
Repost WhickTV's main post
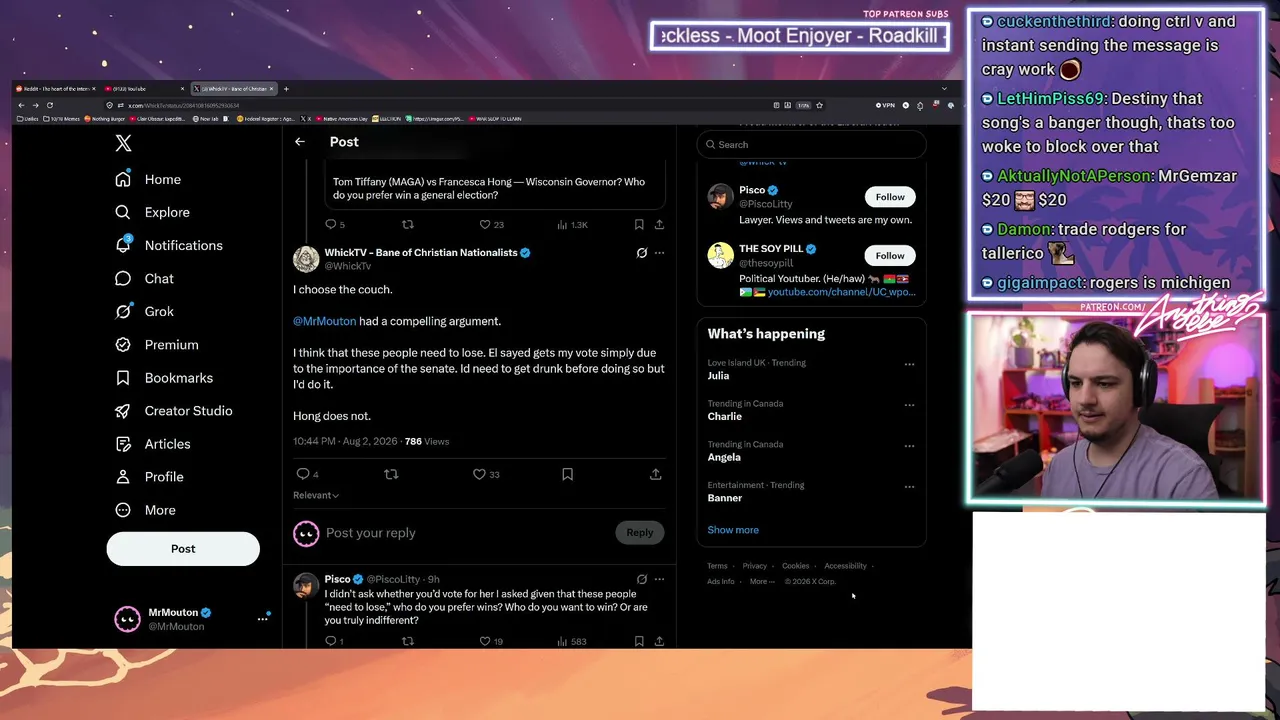(391, 474)
